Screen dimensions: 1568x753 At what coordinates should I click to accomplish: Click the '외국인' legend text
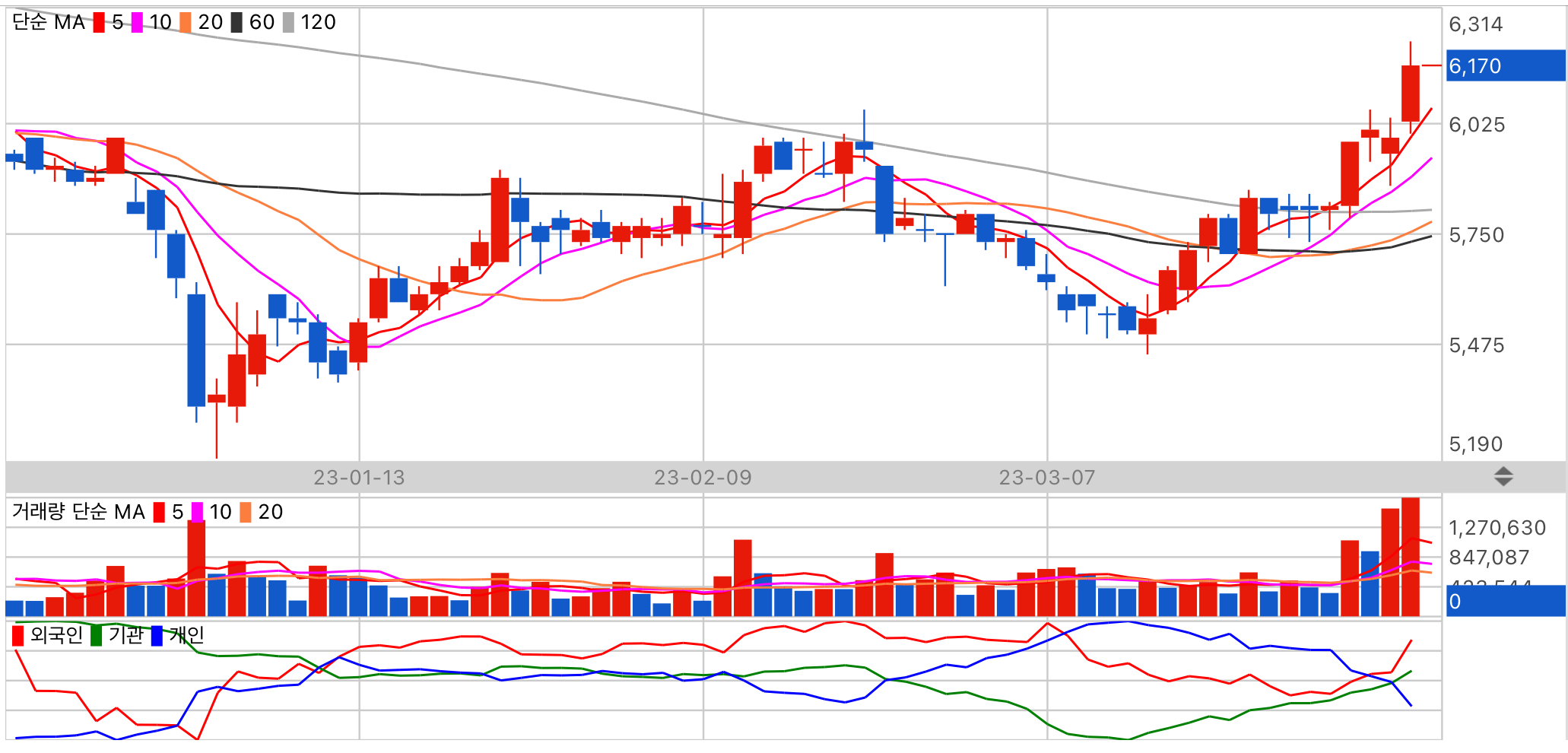[x=56, y=636]
